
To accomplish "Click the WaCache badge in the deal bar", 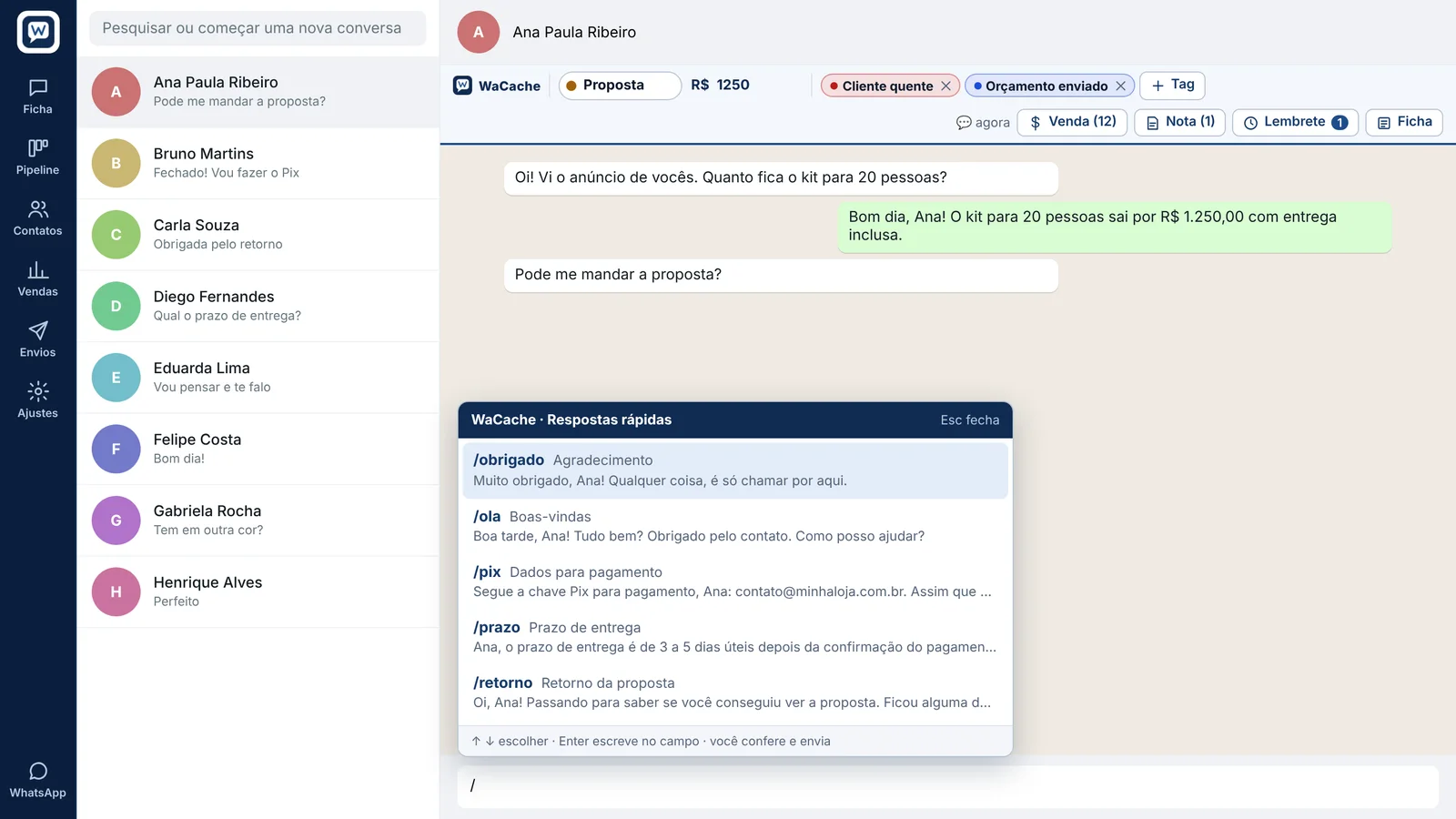I will pyautogui.click(x=497, y=86).
